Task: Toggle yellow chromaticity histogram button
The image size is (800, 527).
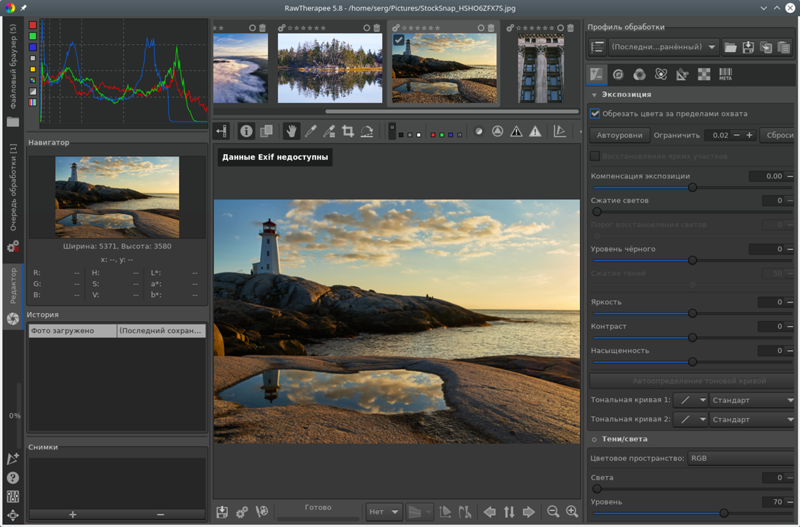Action: pyautogui.click(x=33, y=69)
